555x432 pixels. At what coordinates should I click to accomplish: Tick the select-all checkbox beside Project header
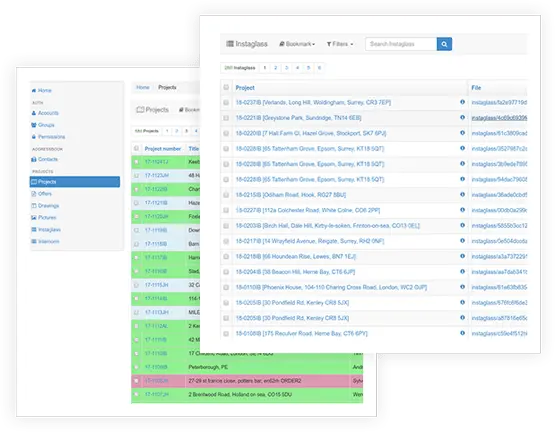tap(226, 87)
